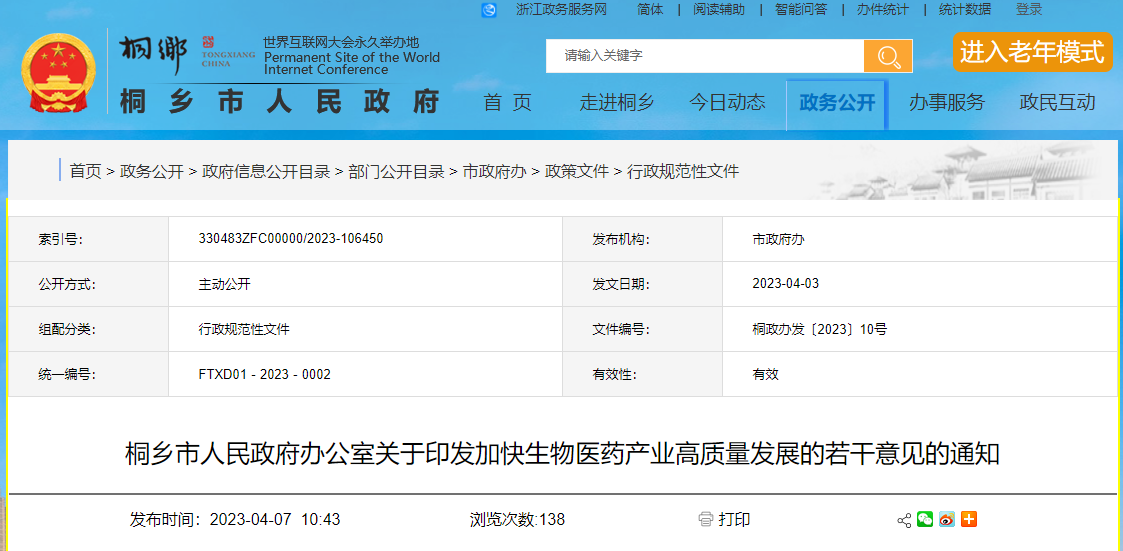Click the orange plus more-sharing icon

[x=968, y=519]
